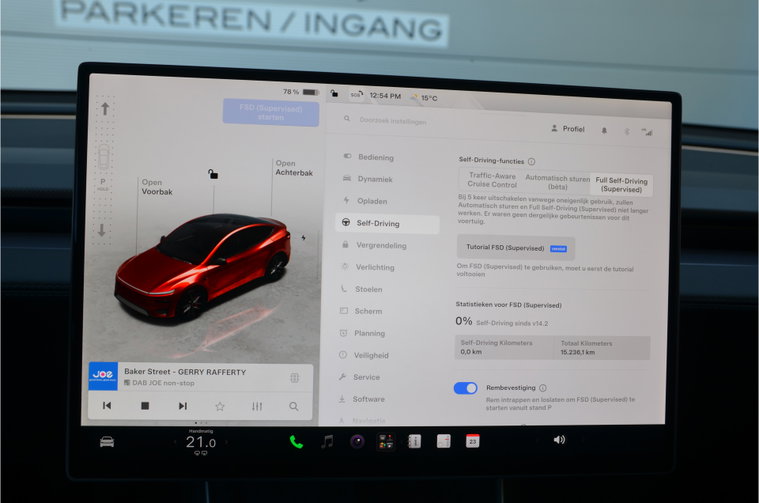
Task: Skip to previous track
Action: pos(107,405)
